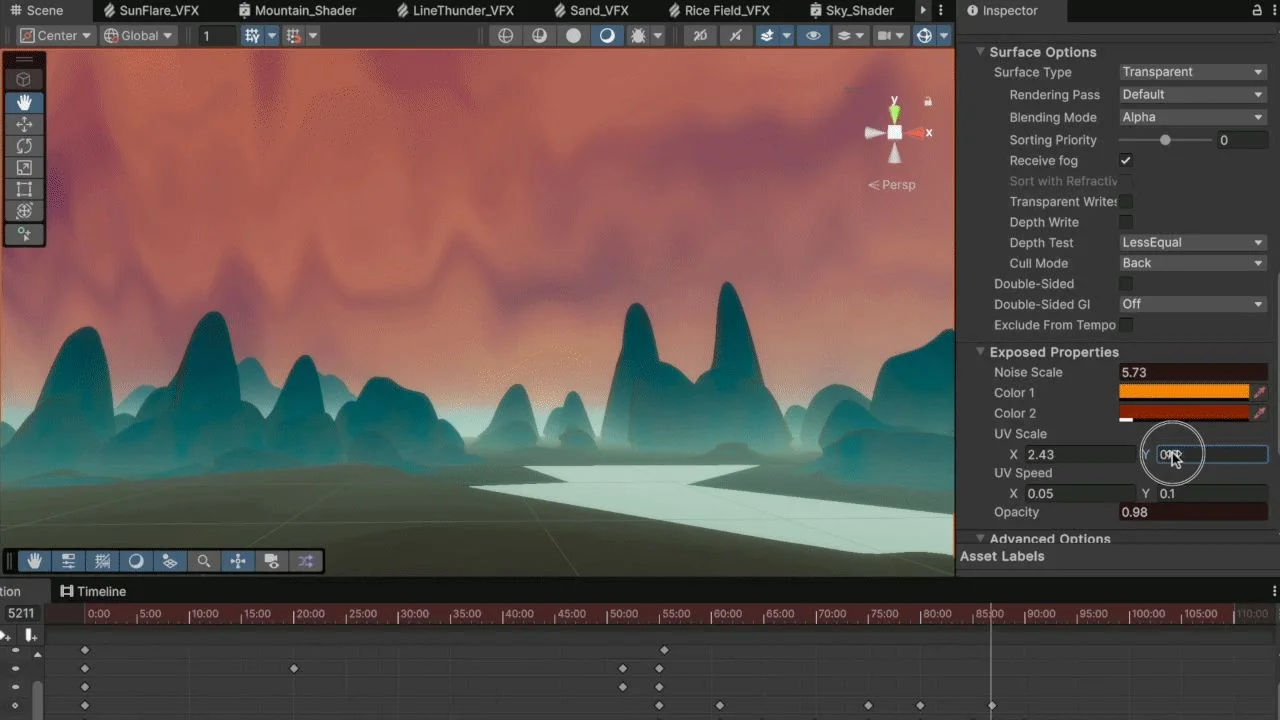Open the Blending Mode dropdown
The width and height of the screenshot is (1280, 720).
tap(1193, 117)
